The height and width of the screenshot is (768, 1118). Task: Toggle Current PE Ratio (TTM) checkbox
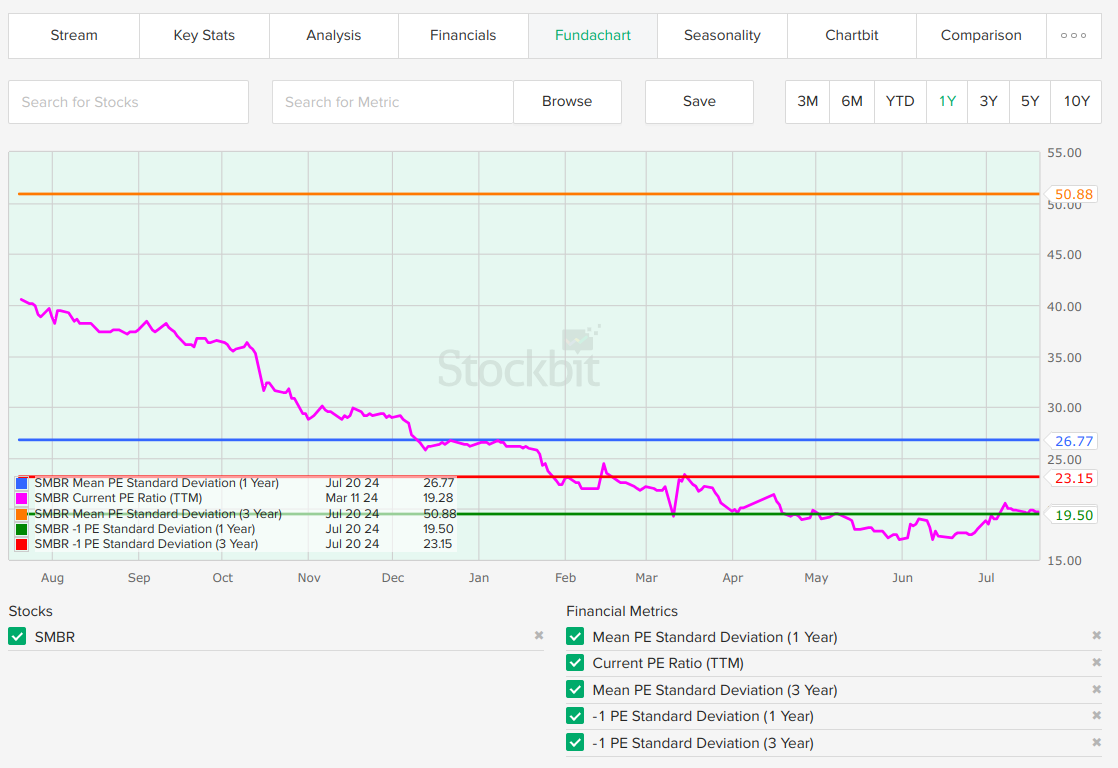click(575, 663)
